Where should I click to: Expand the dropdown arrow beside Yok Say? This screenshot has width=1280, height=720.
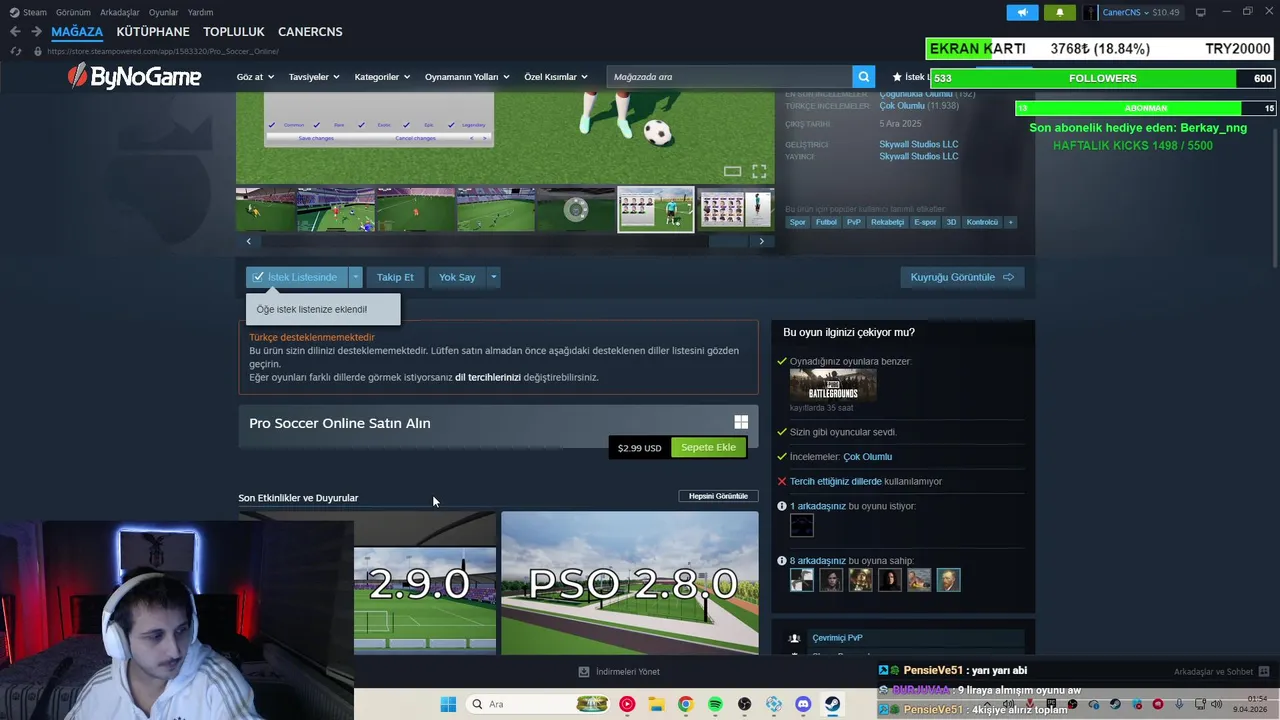point(493,277)
